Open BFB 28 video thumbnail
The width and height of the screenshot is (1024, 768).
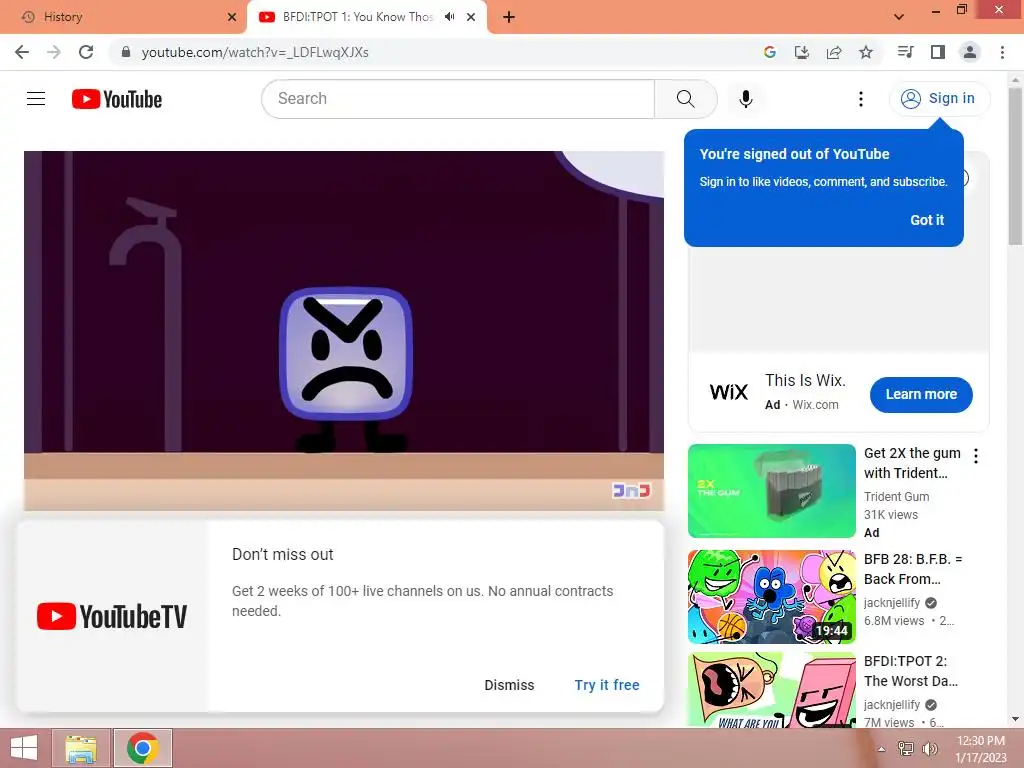(771, 597)
